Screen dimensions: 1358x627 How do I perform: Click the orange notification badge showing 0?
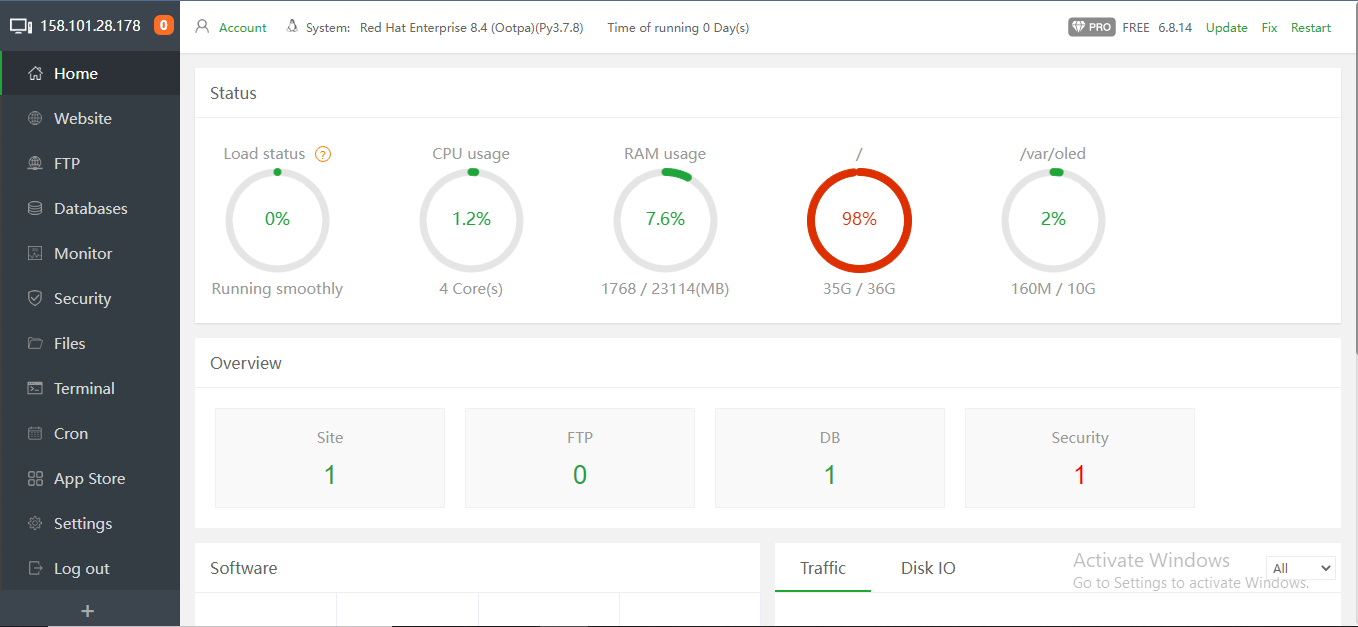pos(164,26)
